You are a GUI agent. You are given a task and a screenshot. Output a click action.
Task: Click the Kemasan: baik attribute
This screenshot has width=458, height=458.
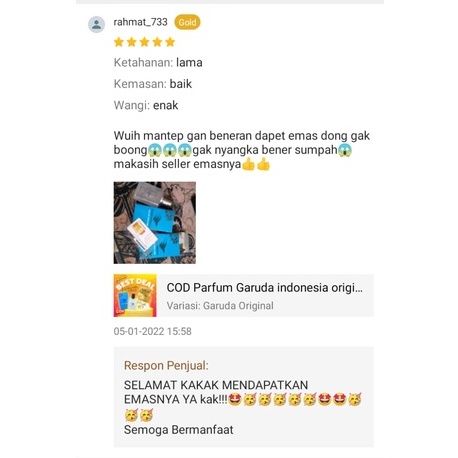153,84
